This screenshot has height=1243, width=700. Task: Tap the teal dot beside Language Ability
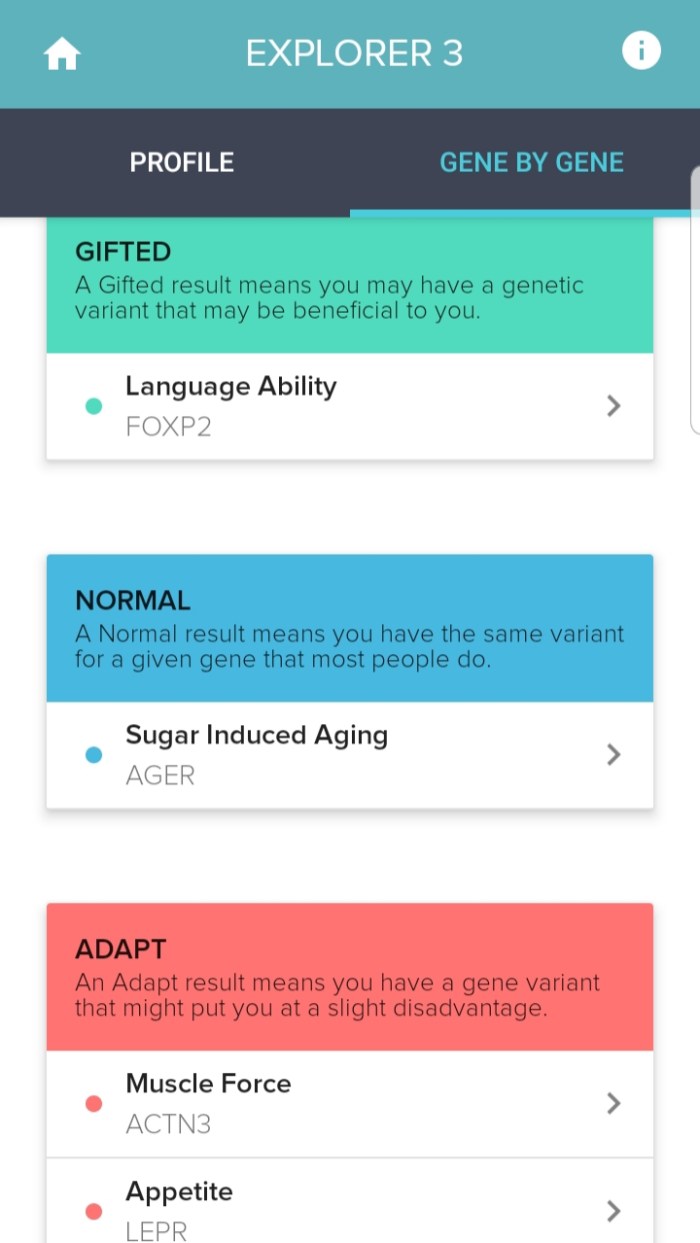pyautogui.click(x=94, y=406)
